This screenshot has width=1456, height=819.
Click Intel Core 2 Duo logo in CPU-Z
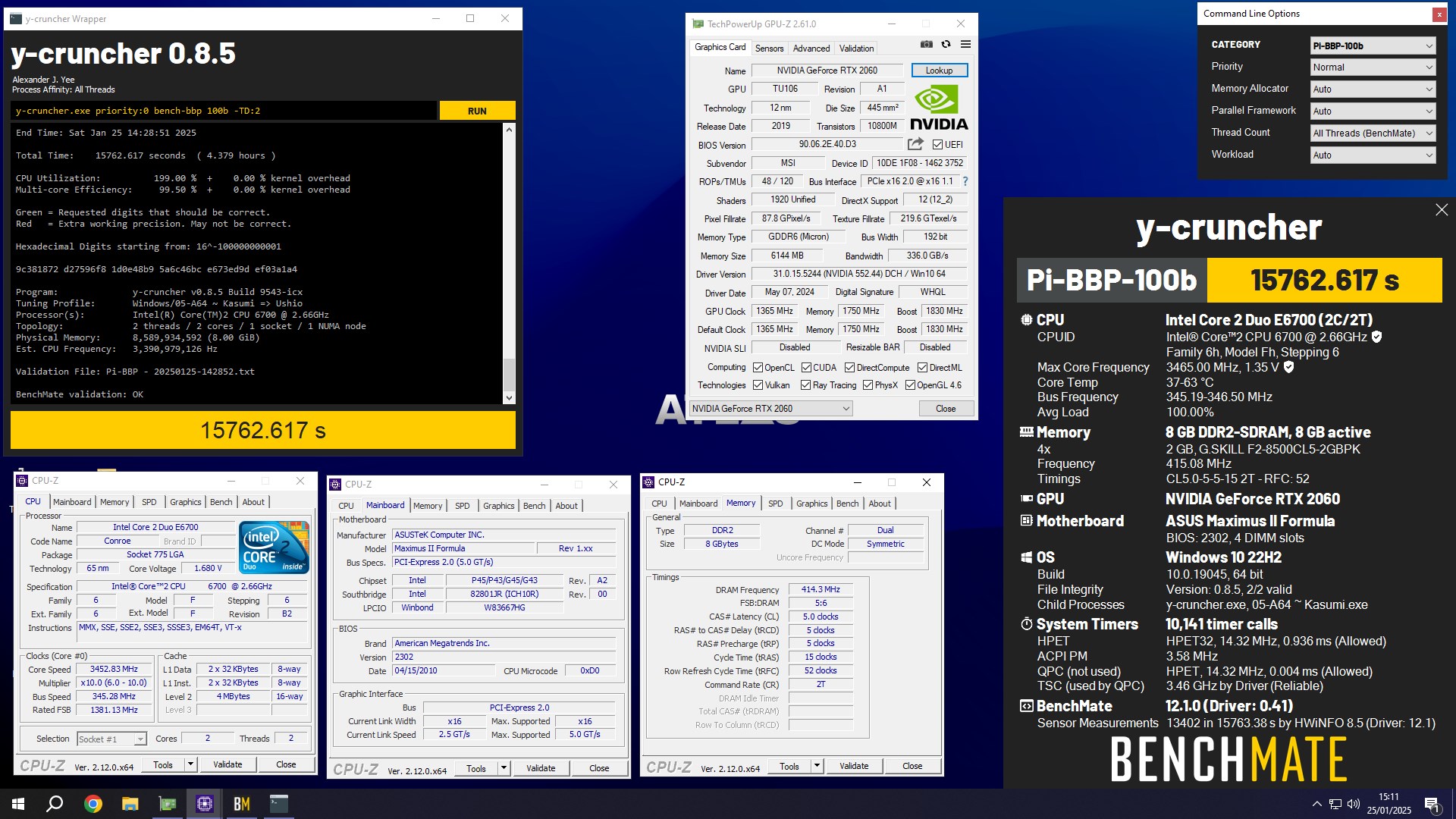click(x=274, y=547)
